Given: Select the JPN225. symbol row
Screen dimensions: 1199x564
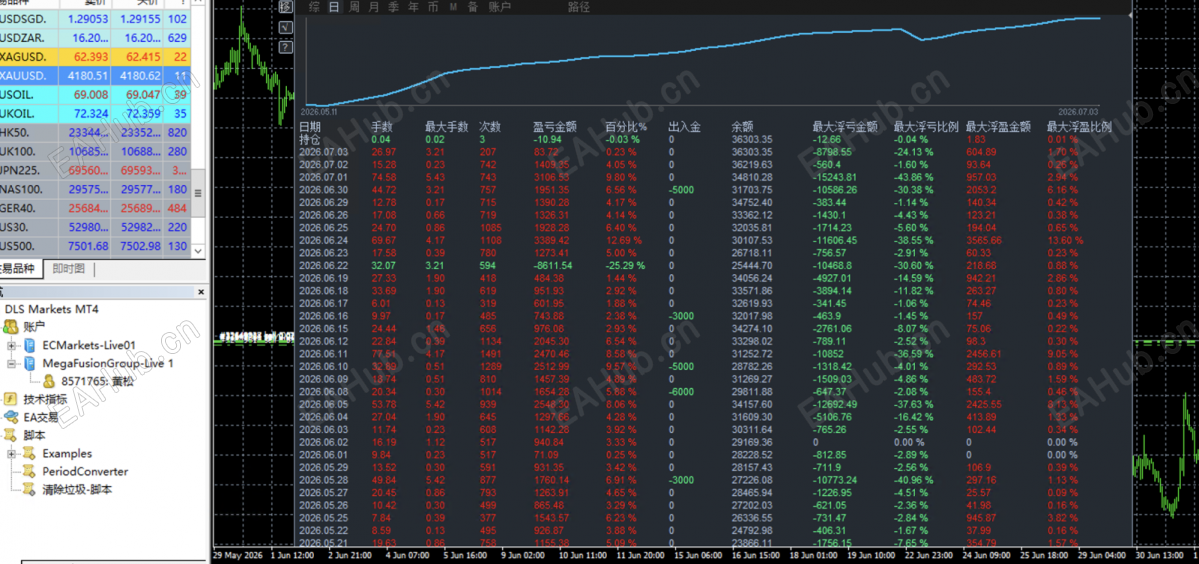Looking at the screenshot, I should [x=94, y=170].
